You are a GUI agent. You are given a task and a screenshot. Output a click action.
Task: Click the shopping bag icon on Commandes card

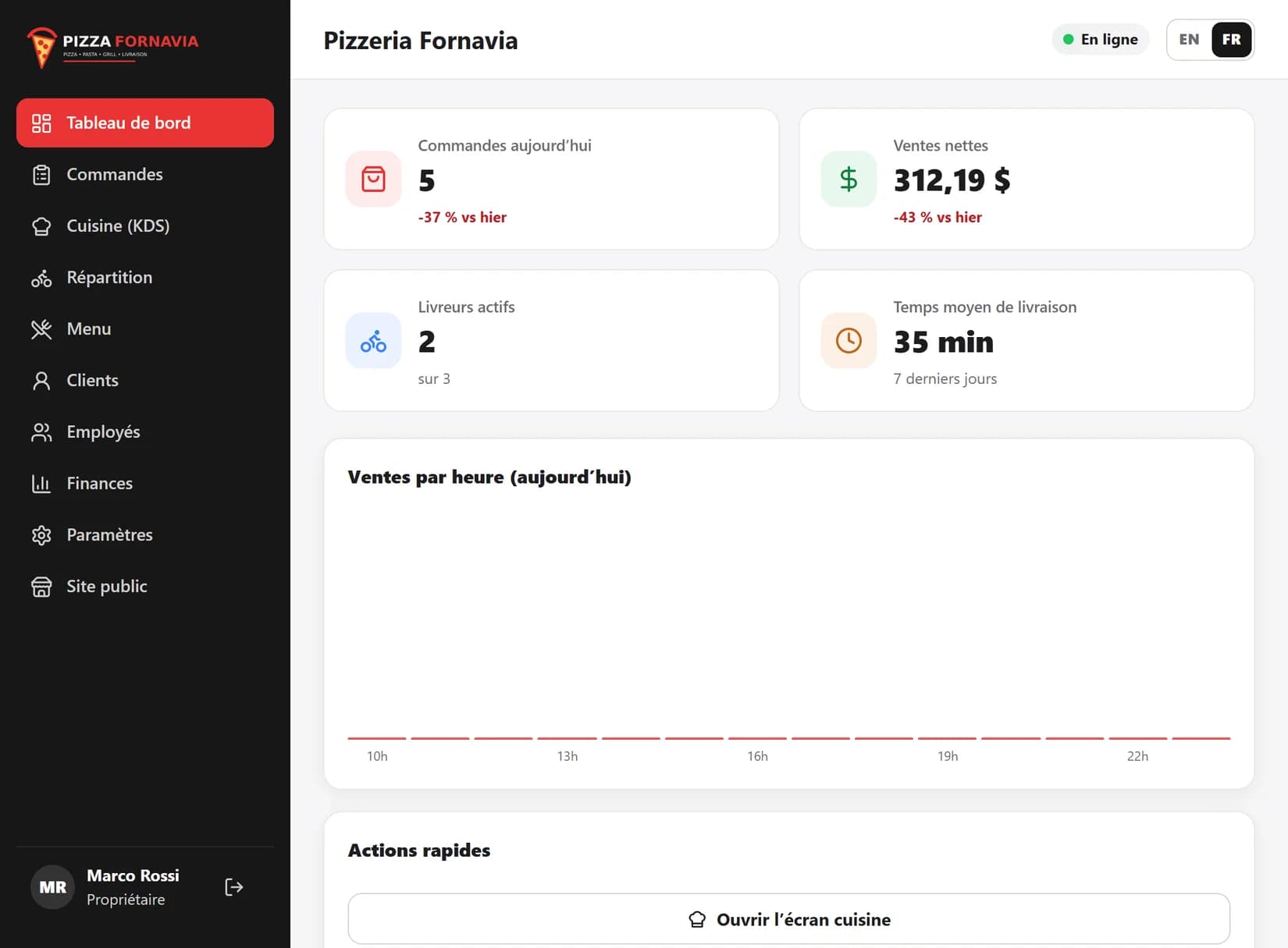point(373,179)
